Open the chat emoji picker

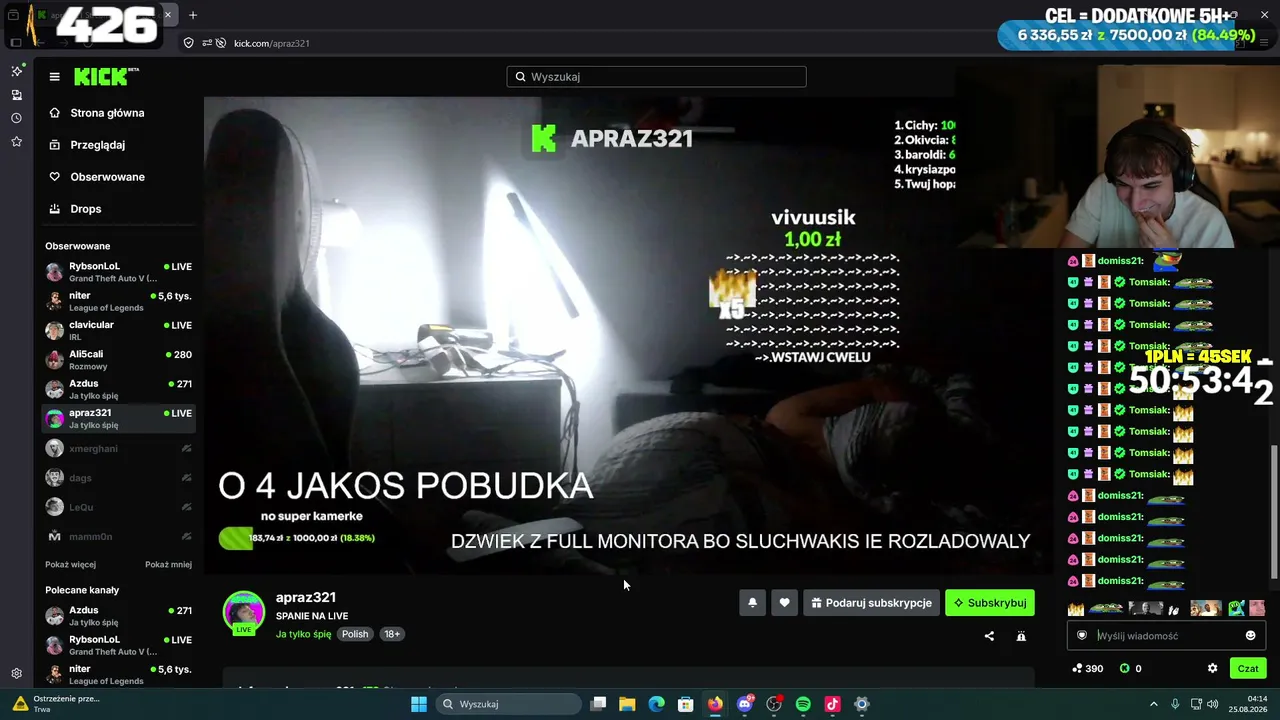[1250, 636]
